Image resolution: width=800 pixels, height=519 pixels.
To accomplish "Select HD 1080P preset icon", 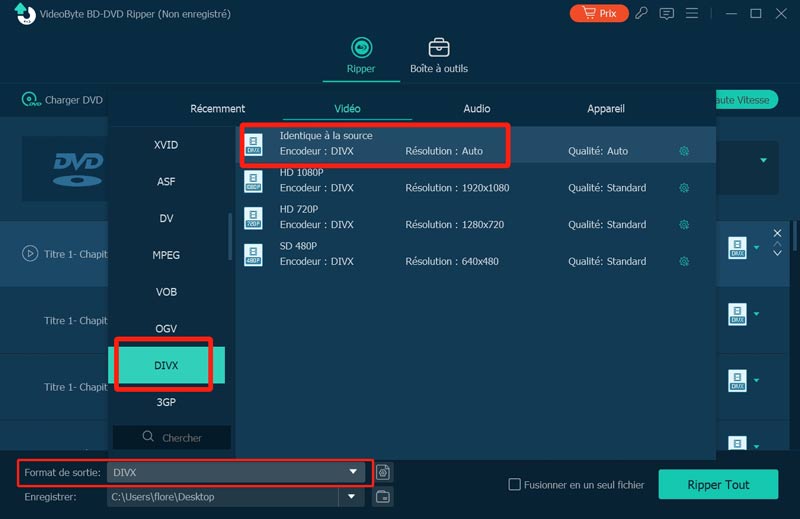I will coord(254,181).
